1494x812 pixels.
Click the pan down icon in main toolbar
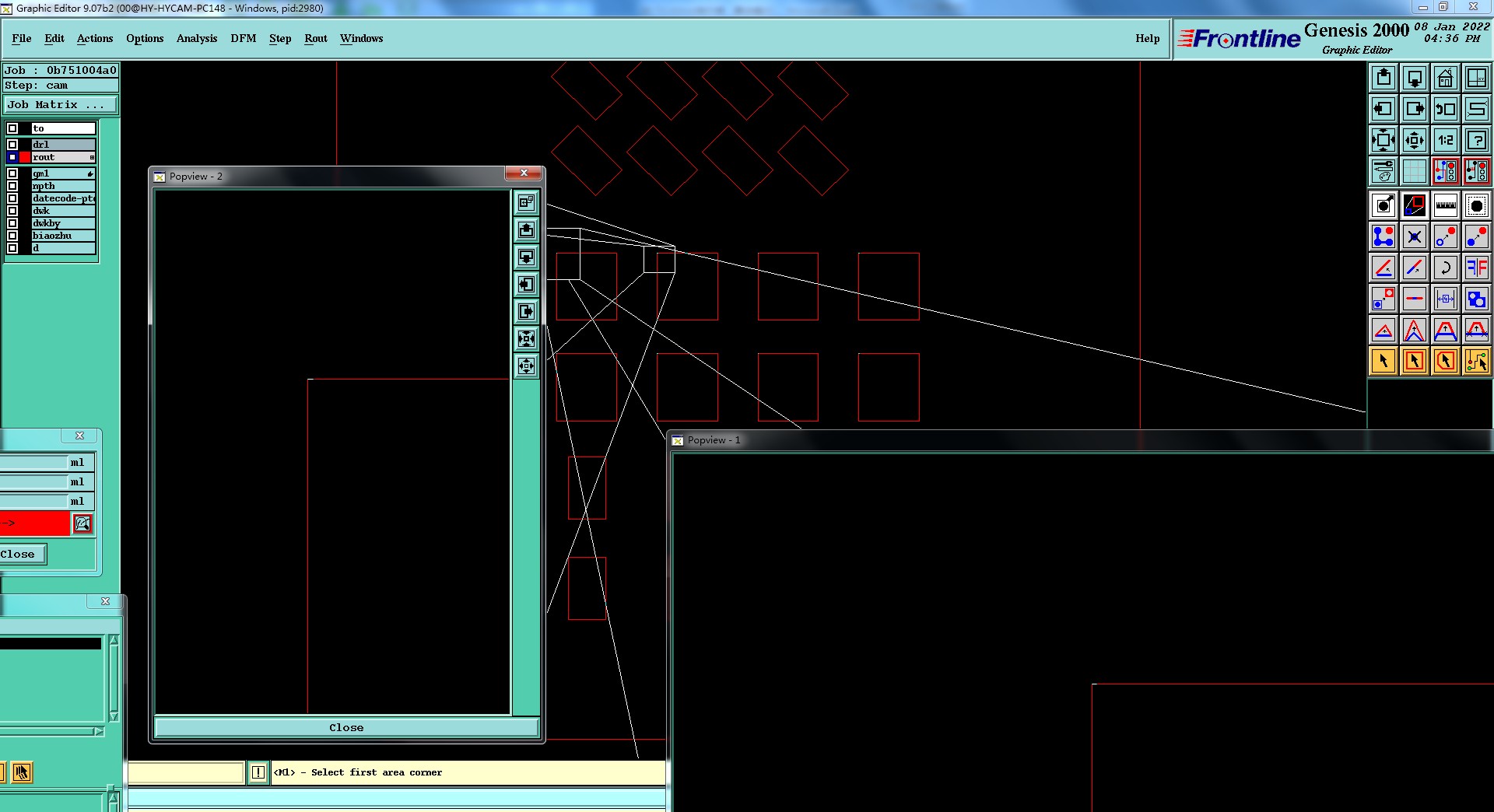pos(1415,78)
